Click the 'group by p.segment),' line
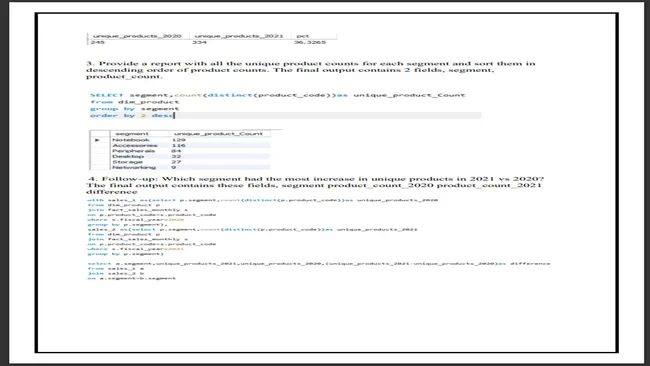Image resolution: width=650 pixels, height=366 pixels. 128,224
